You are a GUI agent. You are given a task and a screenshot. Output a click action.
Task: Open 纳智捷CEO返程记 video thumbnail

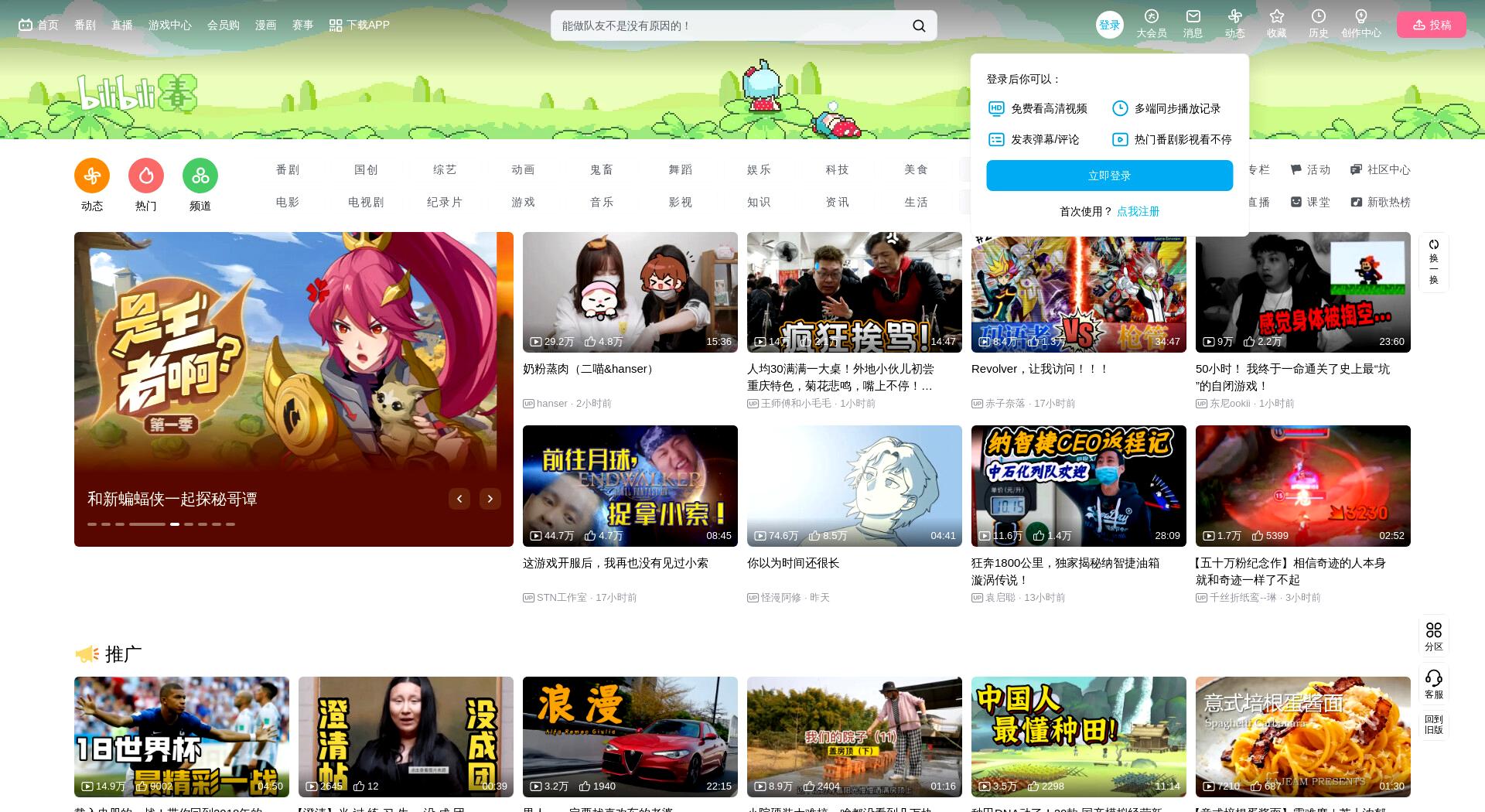(1079, 486)
